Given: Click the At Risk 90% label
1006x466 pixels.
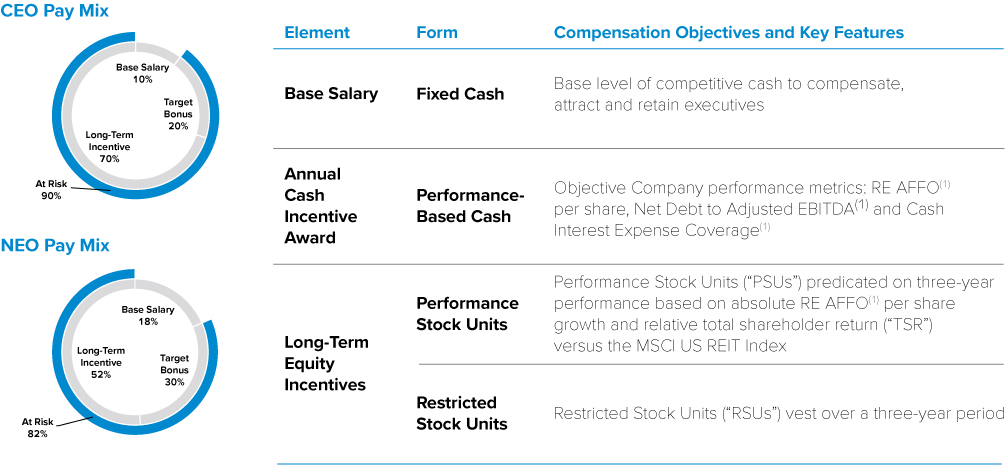Looking at the screenshot, I should click(x=49, y=190).
